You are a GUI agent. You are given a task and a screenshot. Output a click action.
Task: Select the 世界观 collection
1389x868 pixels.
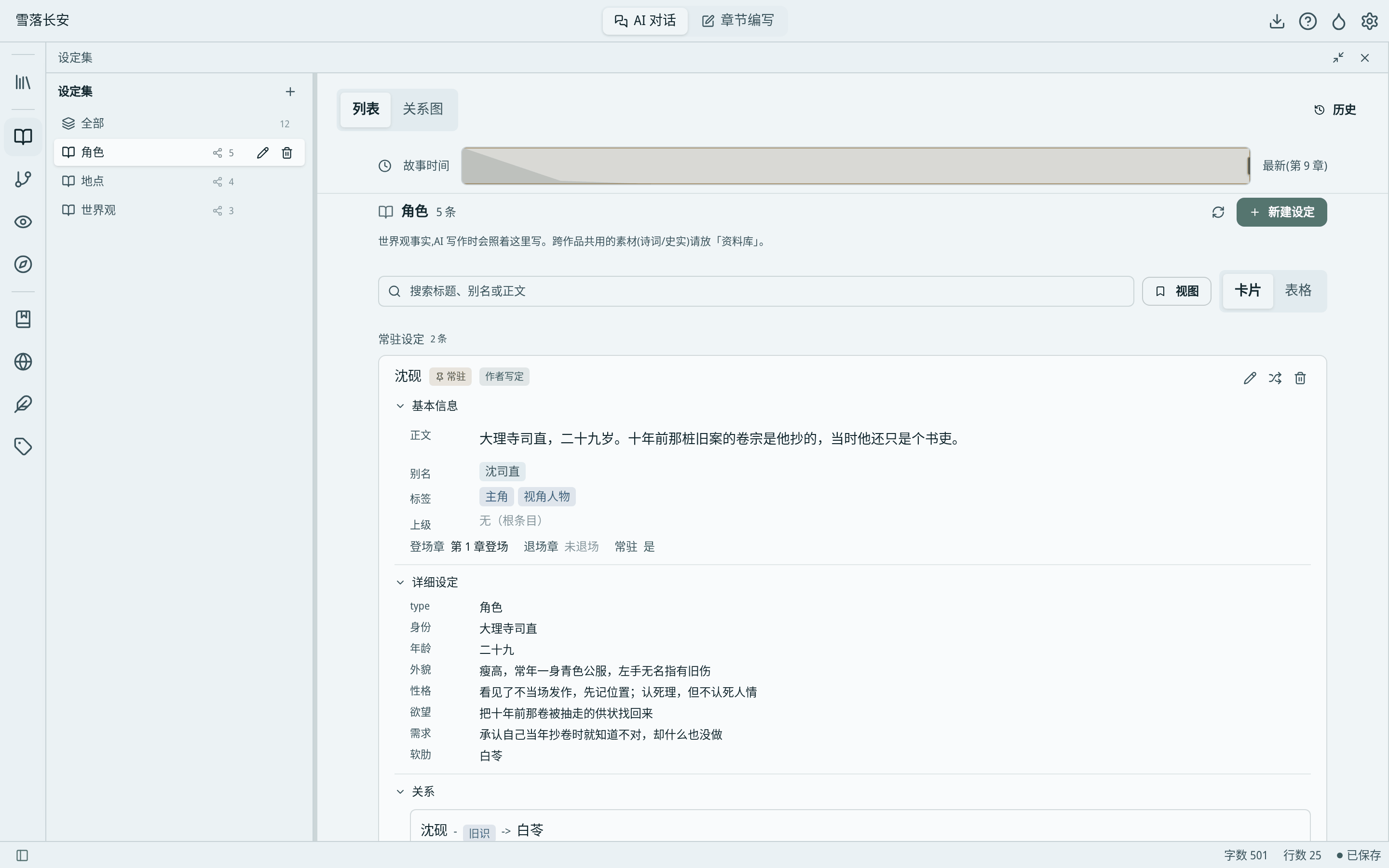click(x=179, y=210)
